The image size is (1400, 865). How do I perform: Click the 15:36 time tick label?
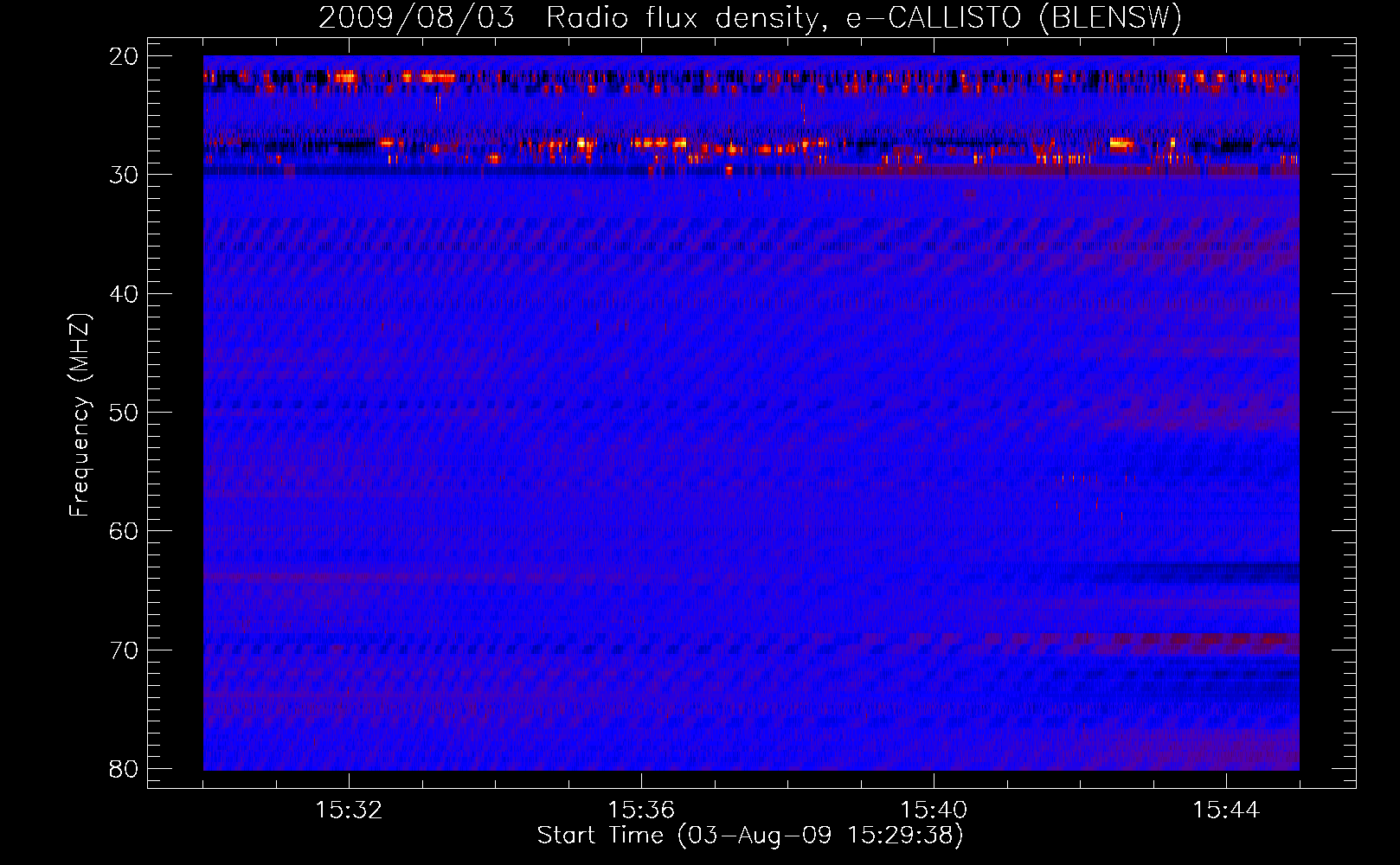coord(641,811)
